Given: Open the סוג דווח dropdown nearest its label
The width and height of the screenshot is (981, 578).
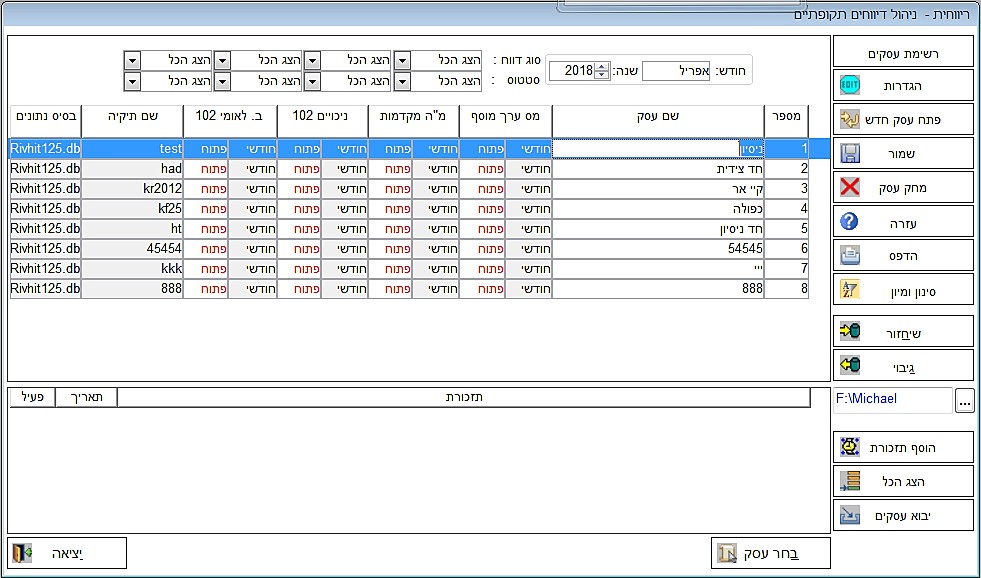Looking at the screenshot, I should pos(402,61).
